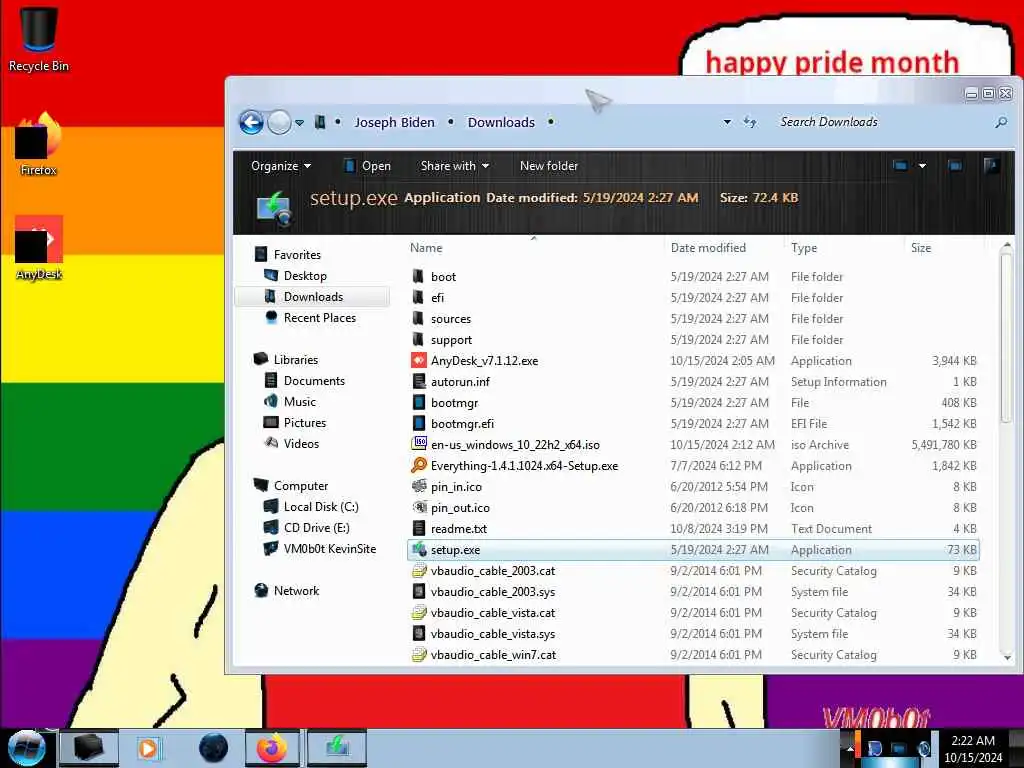Select the AnyDesk_v7.1.12.exe file icon
This screenshot has height=768, width=1024.
[x=419, y=360]
